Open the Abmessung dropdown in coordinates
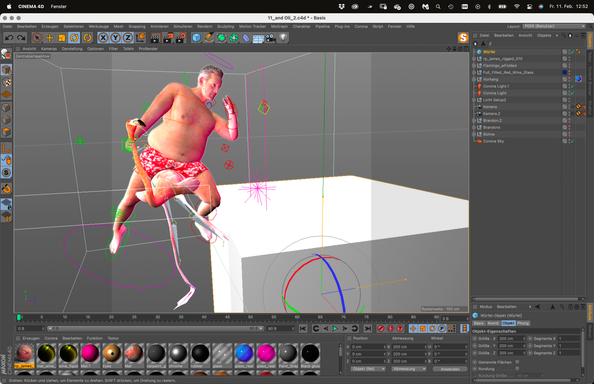594x384 pixels. (x=409, y=369)
